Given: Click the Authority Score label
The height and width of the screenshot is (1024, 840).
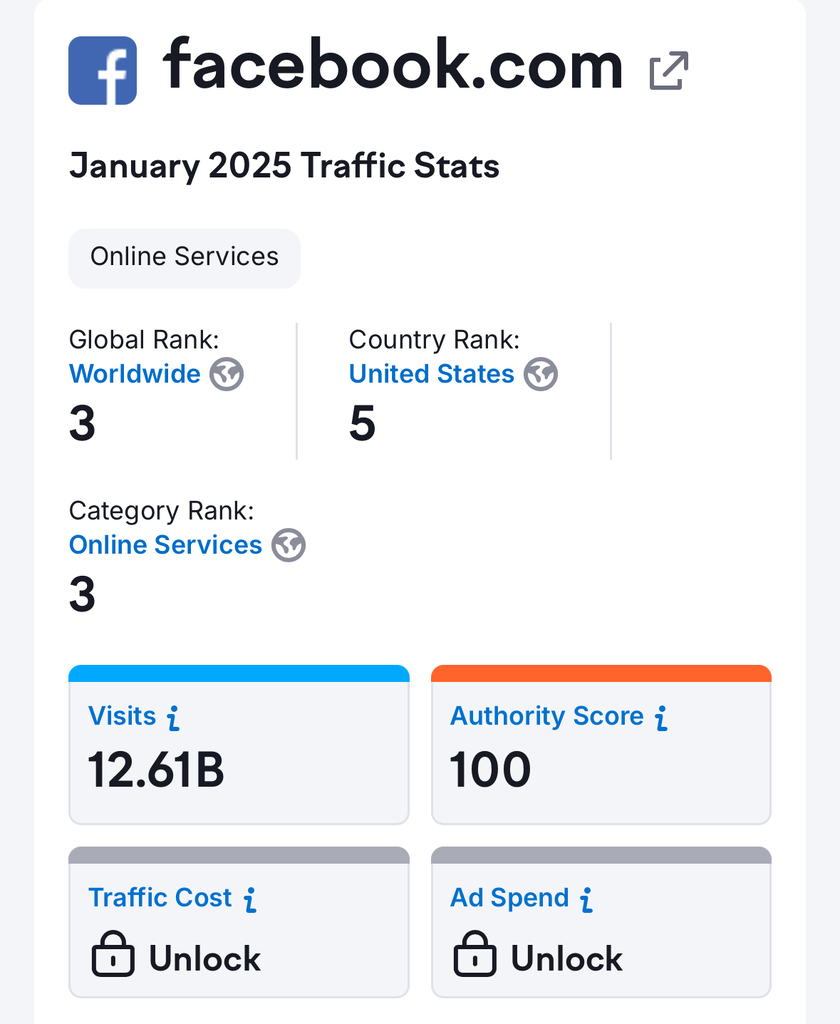Looking at the screenshot, I should click(x=546, y=716).
